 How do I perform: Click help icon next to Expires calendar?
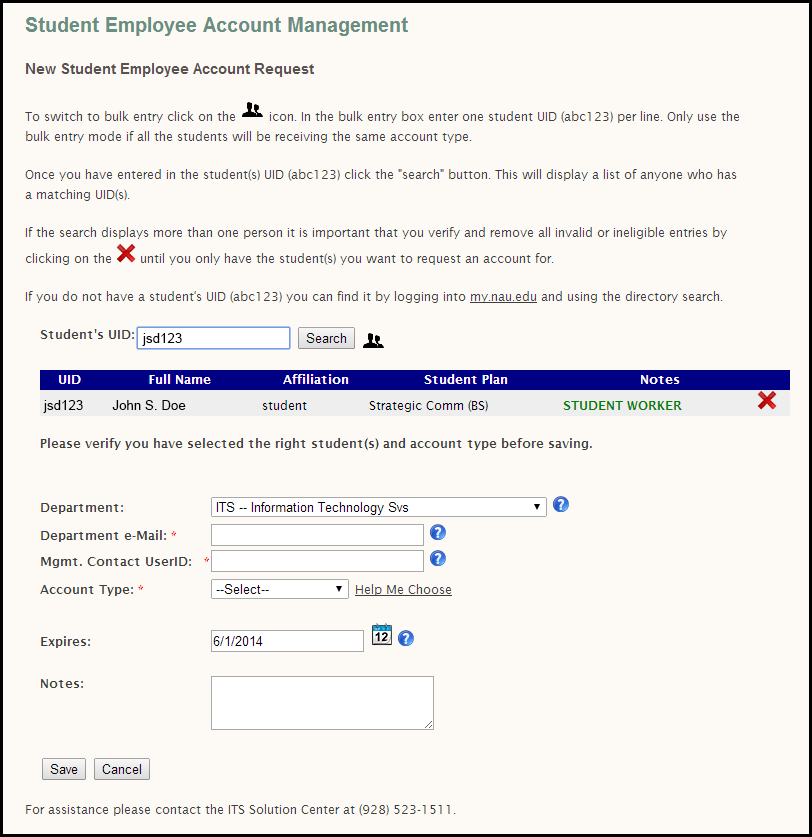pos(406,638)
